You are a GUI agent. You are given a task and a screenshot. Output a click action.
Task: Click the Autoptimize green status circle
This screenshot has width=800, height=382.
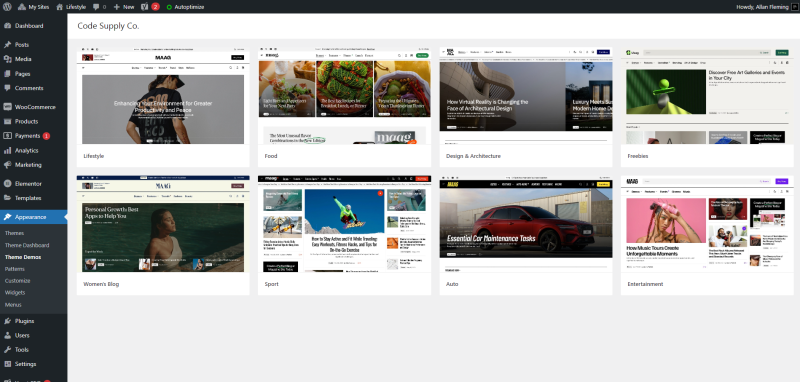pyautogui.click(x=169, y=7)
